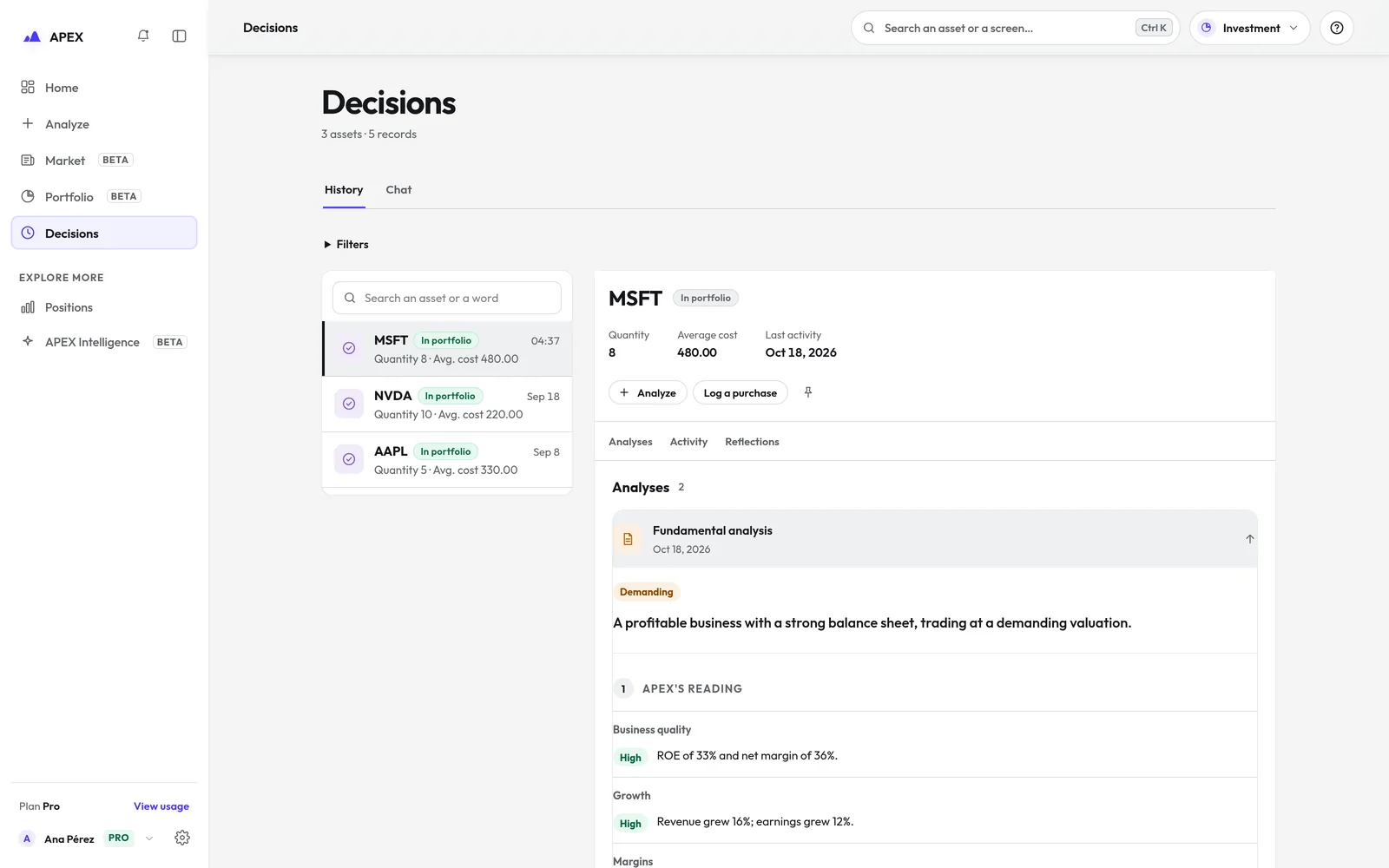Click the Analyze button for MSFT
The height and width of the screenshot is (868, 1389).
tap(648, 393)
